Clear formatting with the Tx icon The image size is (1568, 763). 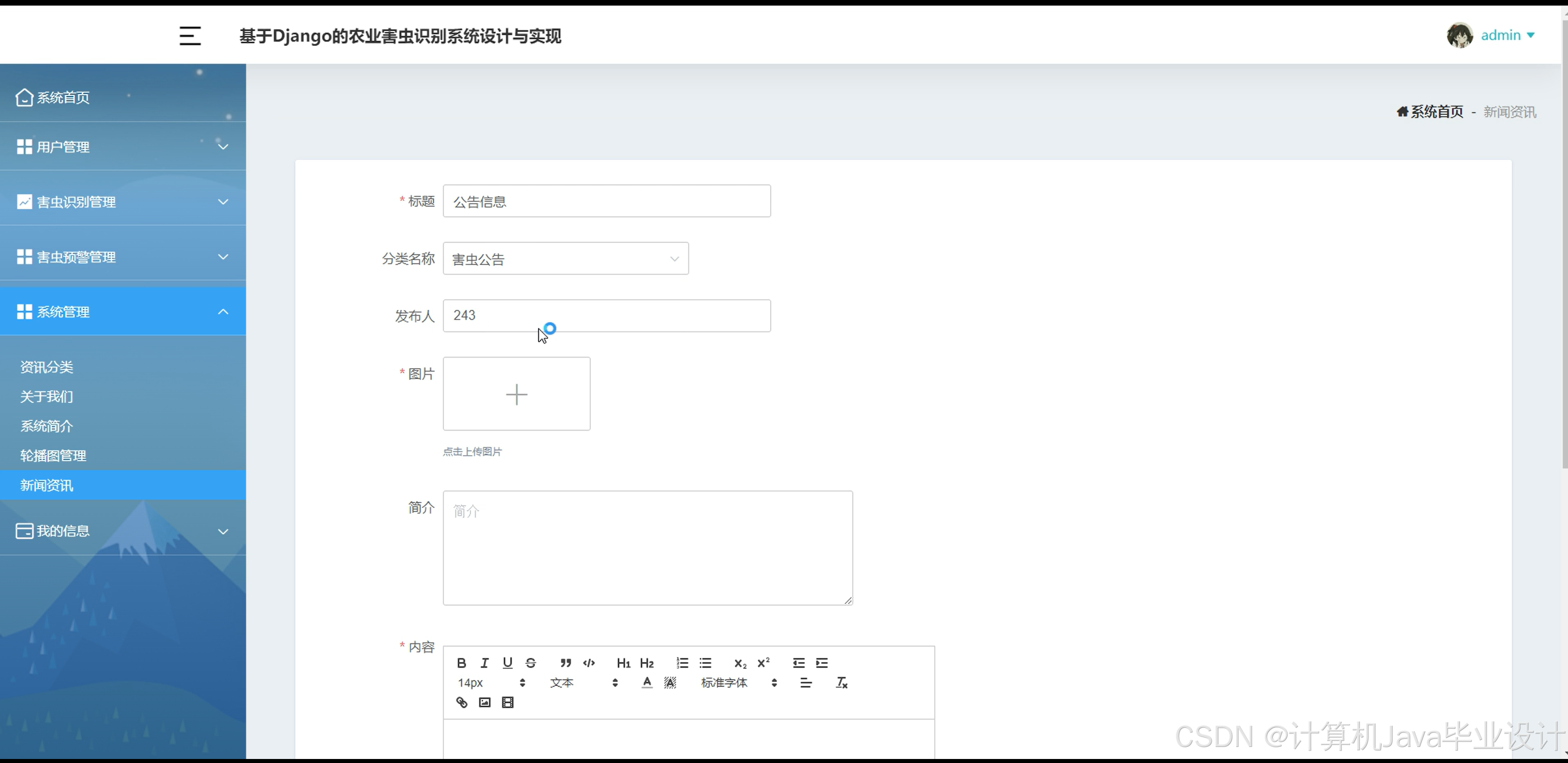pos(842,683)
